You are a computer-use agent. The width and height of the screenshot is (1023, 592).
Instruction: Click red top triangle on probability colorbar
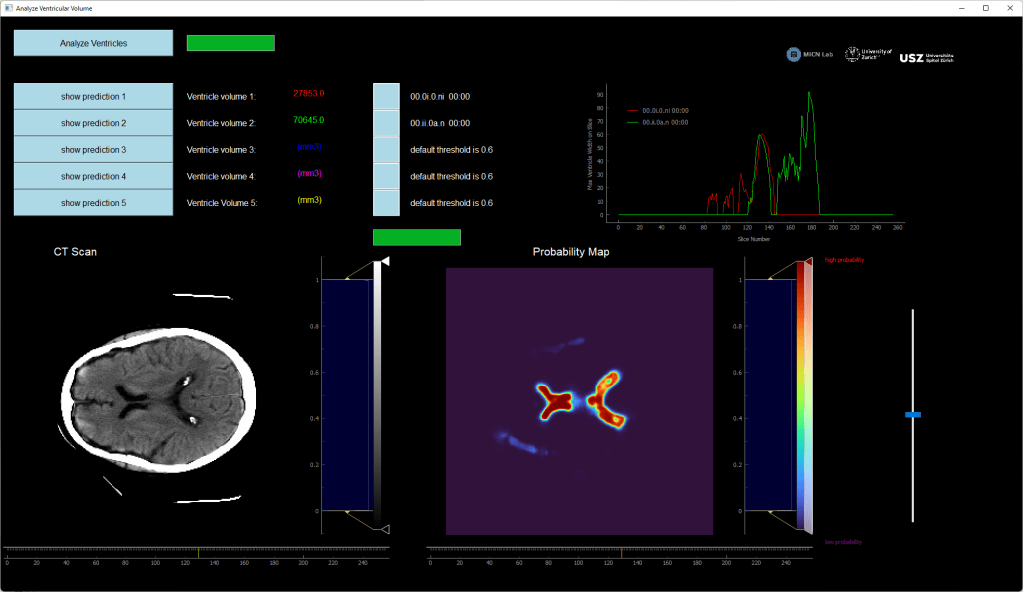(x=808, y=263)
